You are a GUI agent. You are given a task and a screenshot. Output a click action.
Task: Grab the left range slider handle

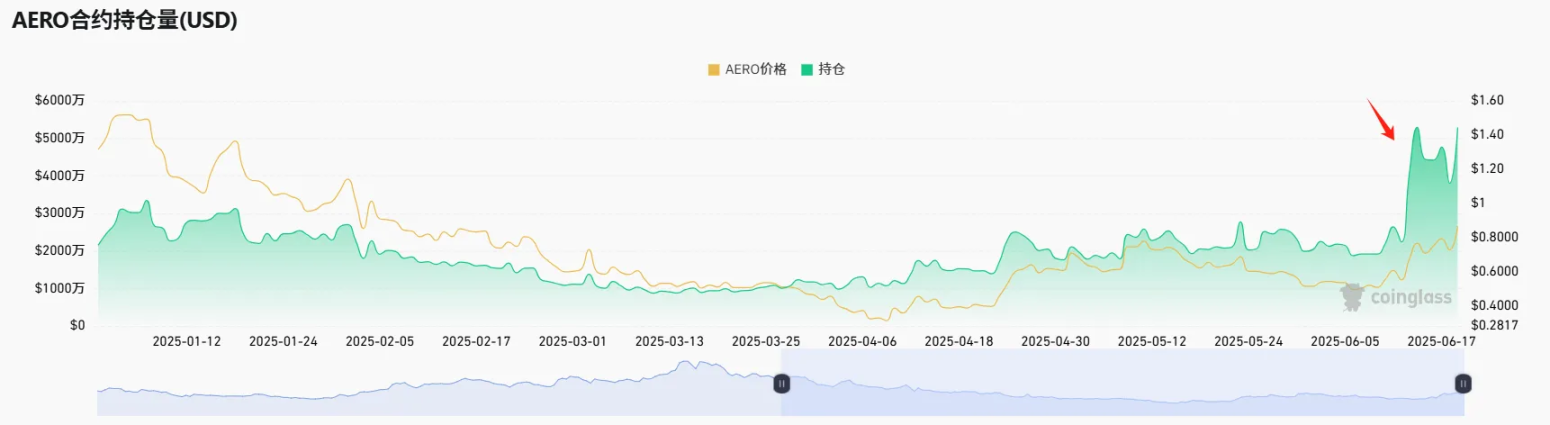click(x=782, y=383)
